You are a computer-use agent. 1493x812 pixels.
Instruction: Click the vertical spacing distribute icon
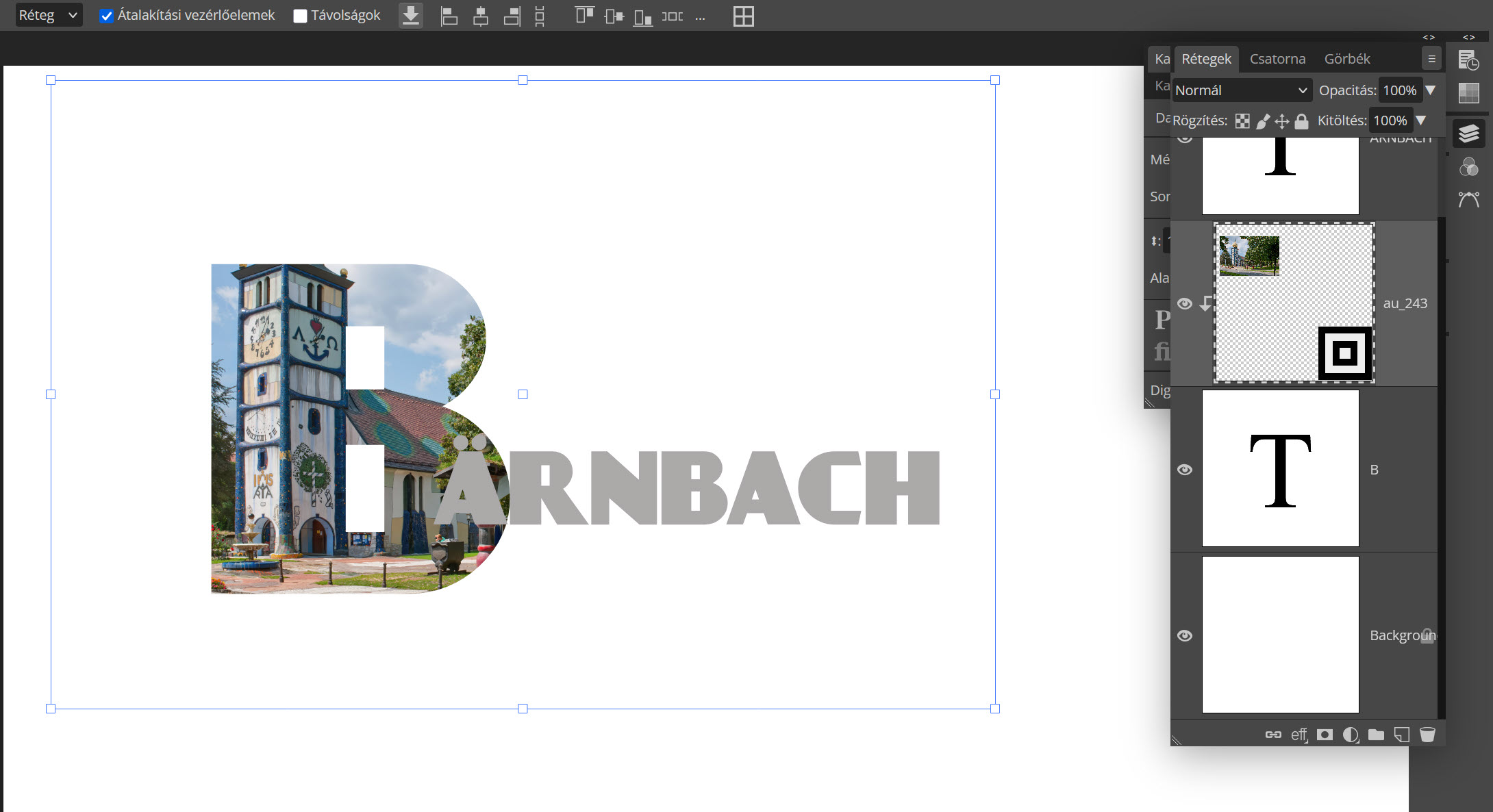540,16
